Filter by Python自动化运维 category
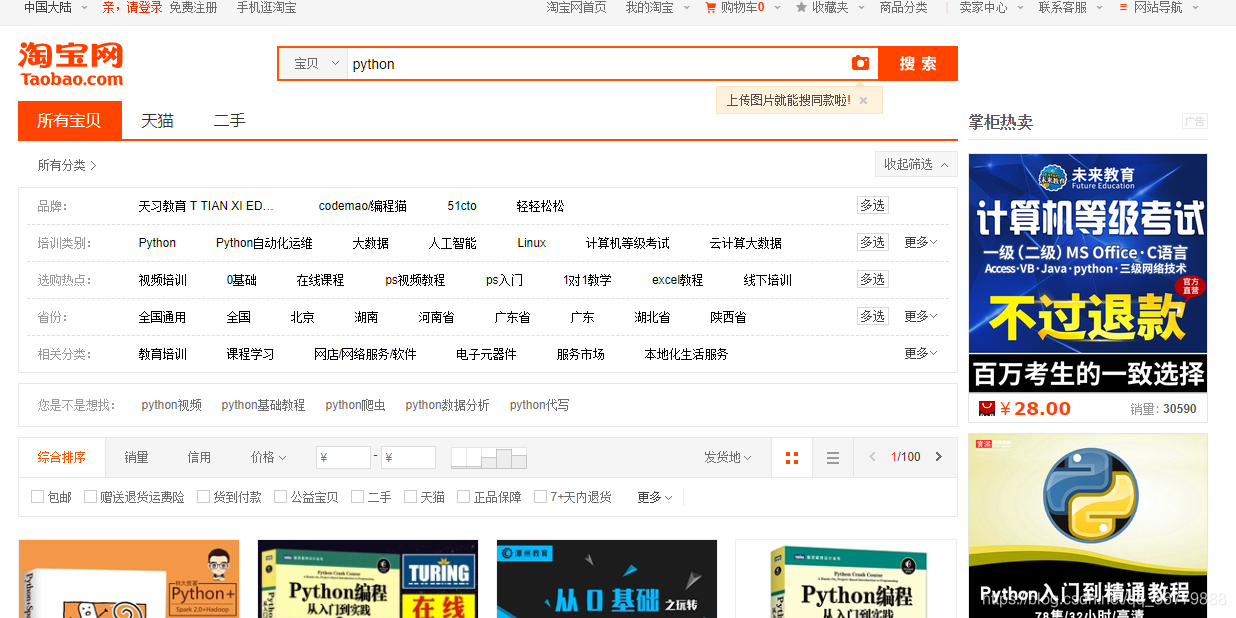The width and height of the screenshot is (1236, 618). [x=264, y=243]
